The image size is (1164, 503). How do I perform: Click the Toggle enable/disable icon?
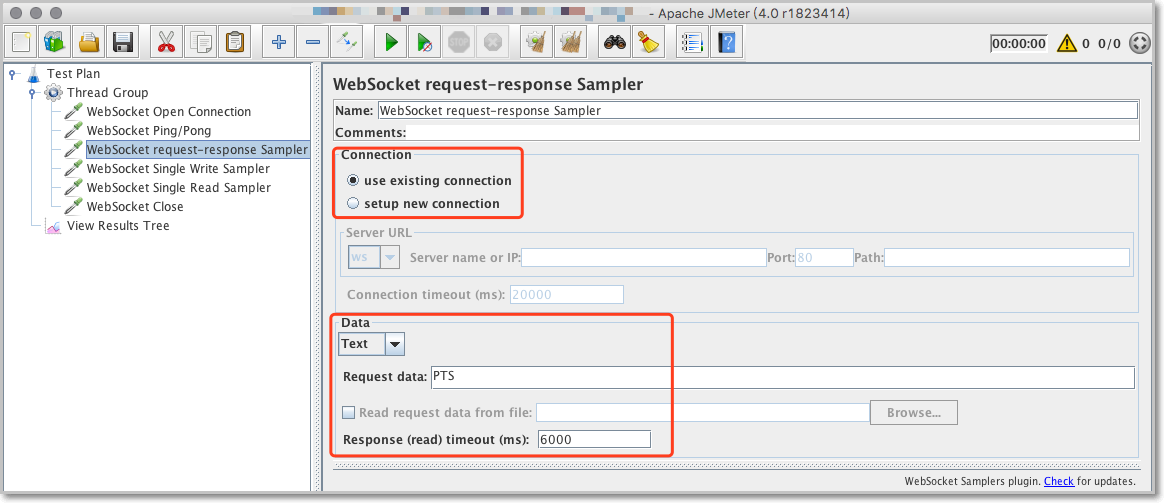click(346, 42)
